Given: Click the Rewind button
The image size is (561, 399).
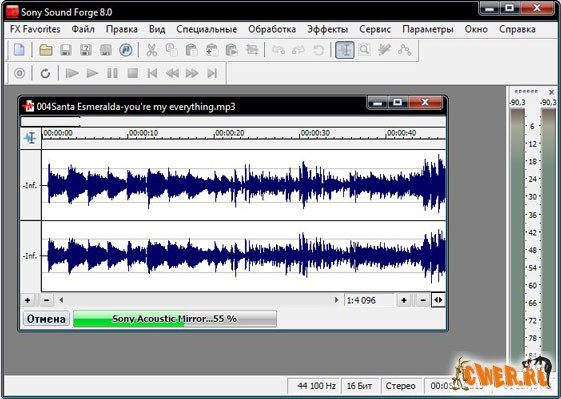Looking at the screenshot, I should tap(172, 73).
